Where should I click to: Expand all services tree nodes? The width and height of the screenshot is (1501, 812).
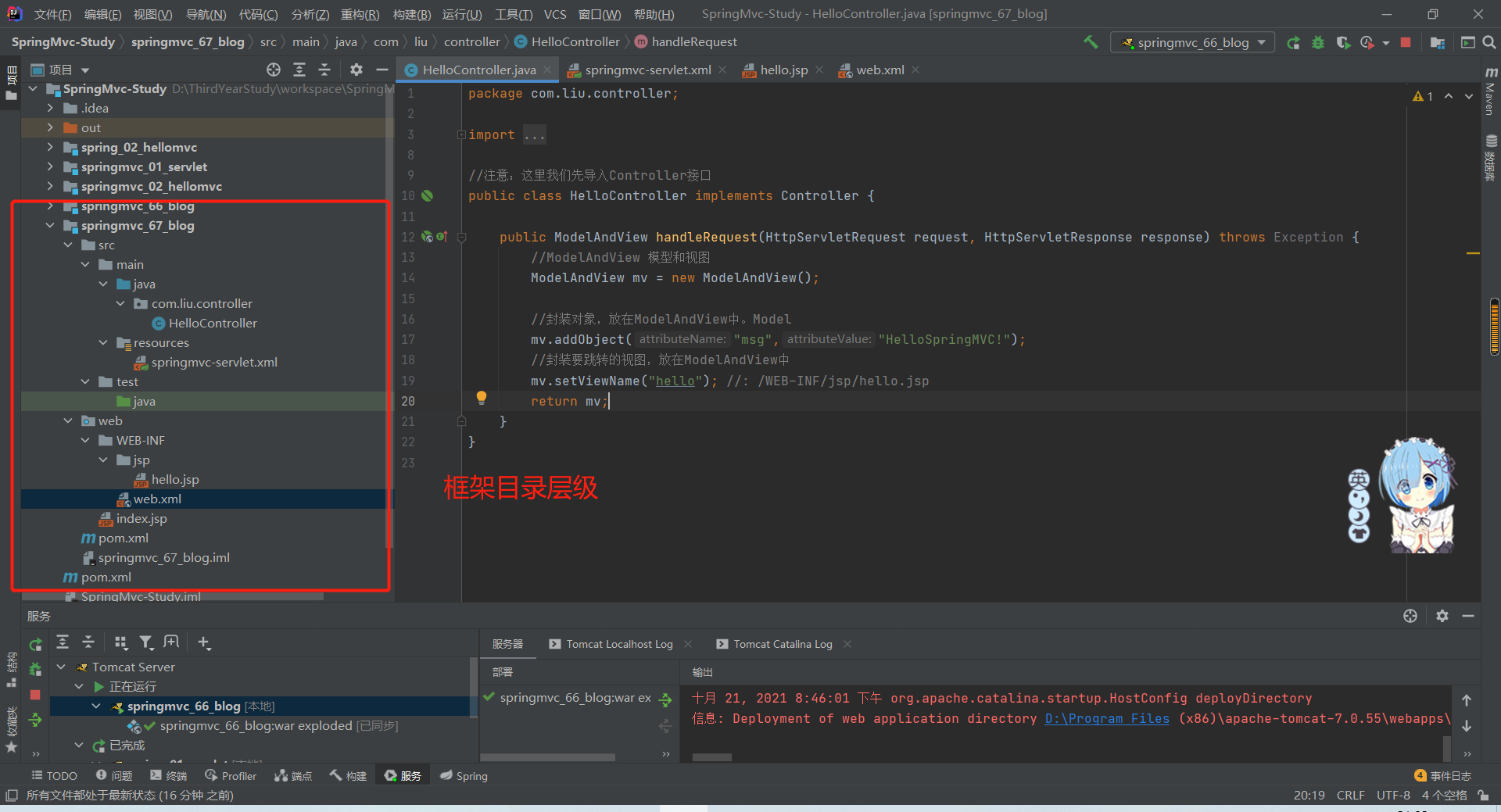click(x=63, y=642)
